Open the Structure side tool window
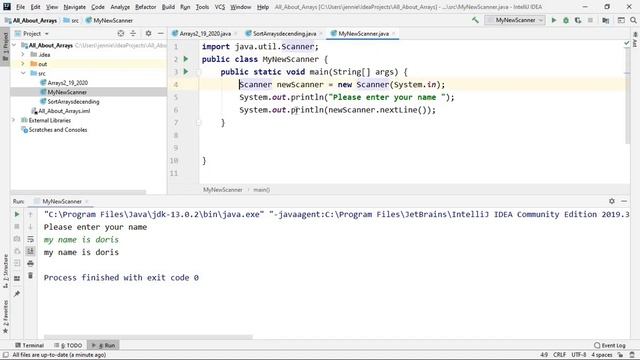Viewport: 640px width, 360px height. pyautogui.click(x=5, y=272)
